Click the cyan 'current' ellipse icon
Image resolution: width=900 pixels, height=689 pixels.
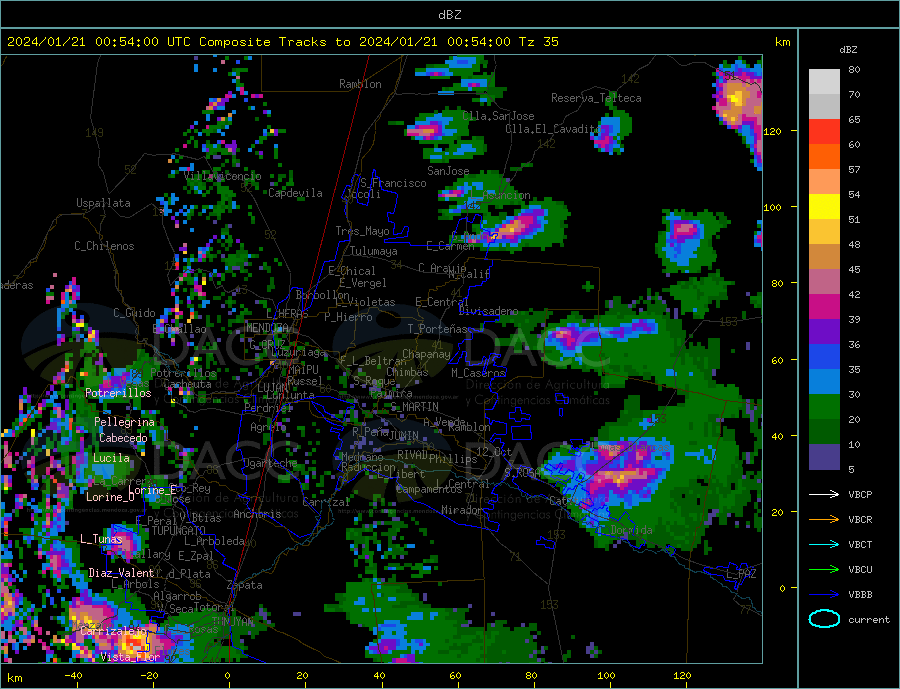click(x=824, y=619)
